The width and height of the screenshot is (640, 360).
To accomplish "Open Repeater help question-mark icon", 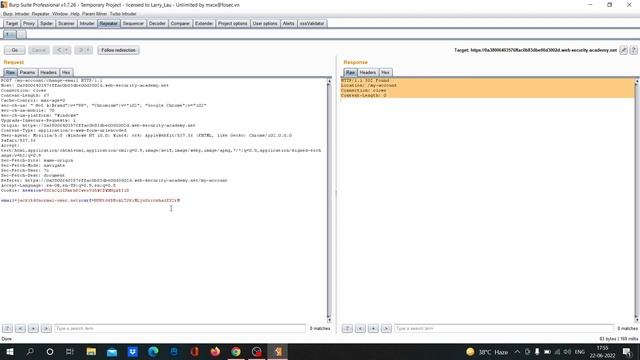I will [x=633, y=50].
